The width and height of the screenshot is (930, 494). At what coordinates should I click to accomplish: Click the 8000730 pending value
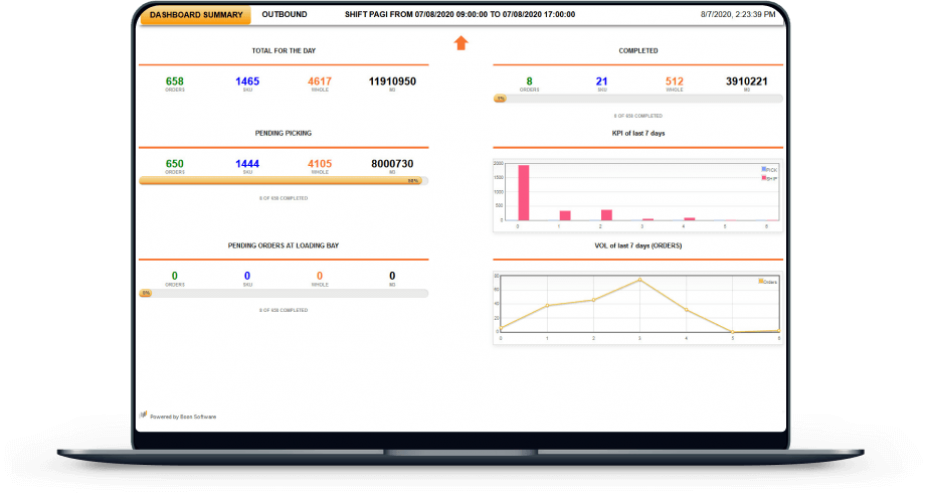click(392, 164)
